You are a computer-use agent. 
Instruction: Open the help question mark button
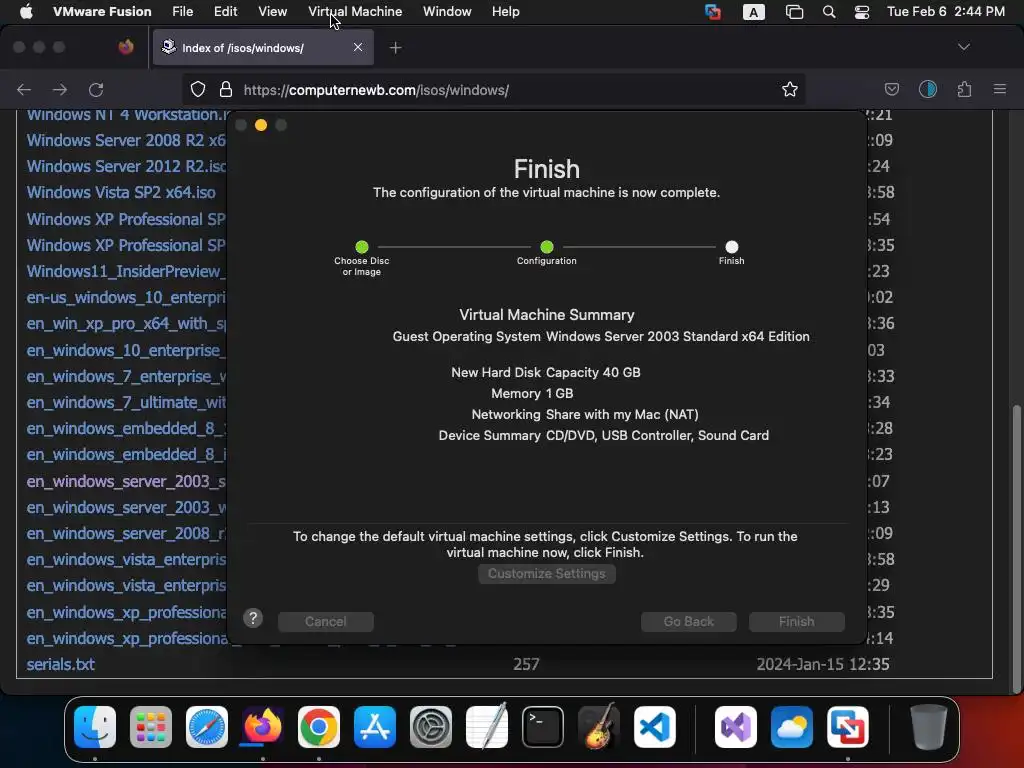(x=253, y=618)
